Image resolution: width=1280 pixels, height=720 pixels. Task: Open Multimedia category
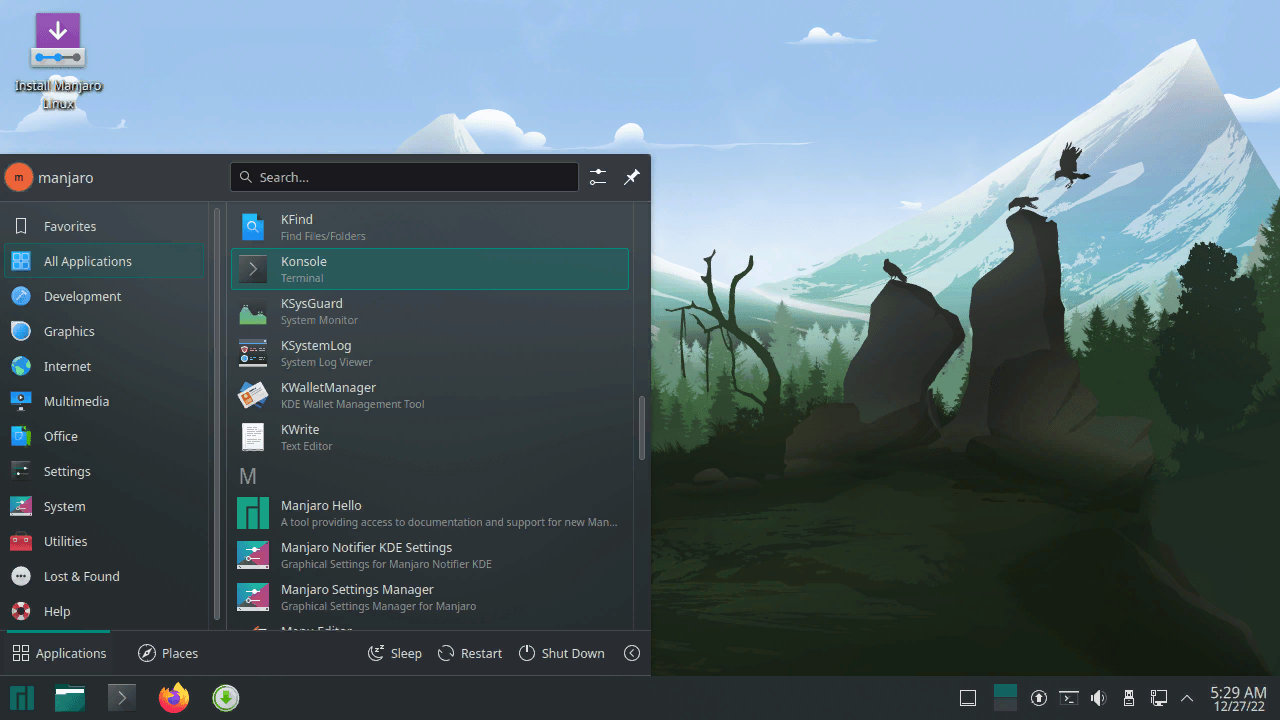point(104,401)
